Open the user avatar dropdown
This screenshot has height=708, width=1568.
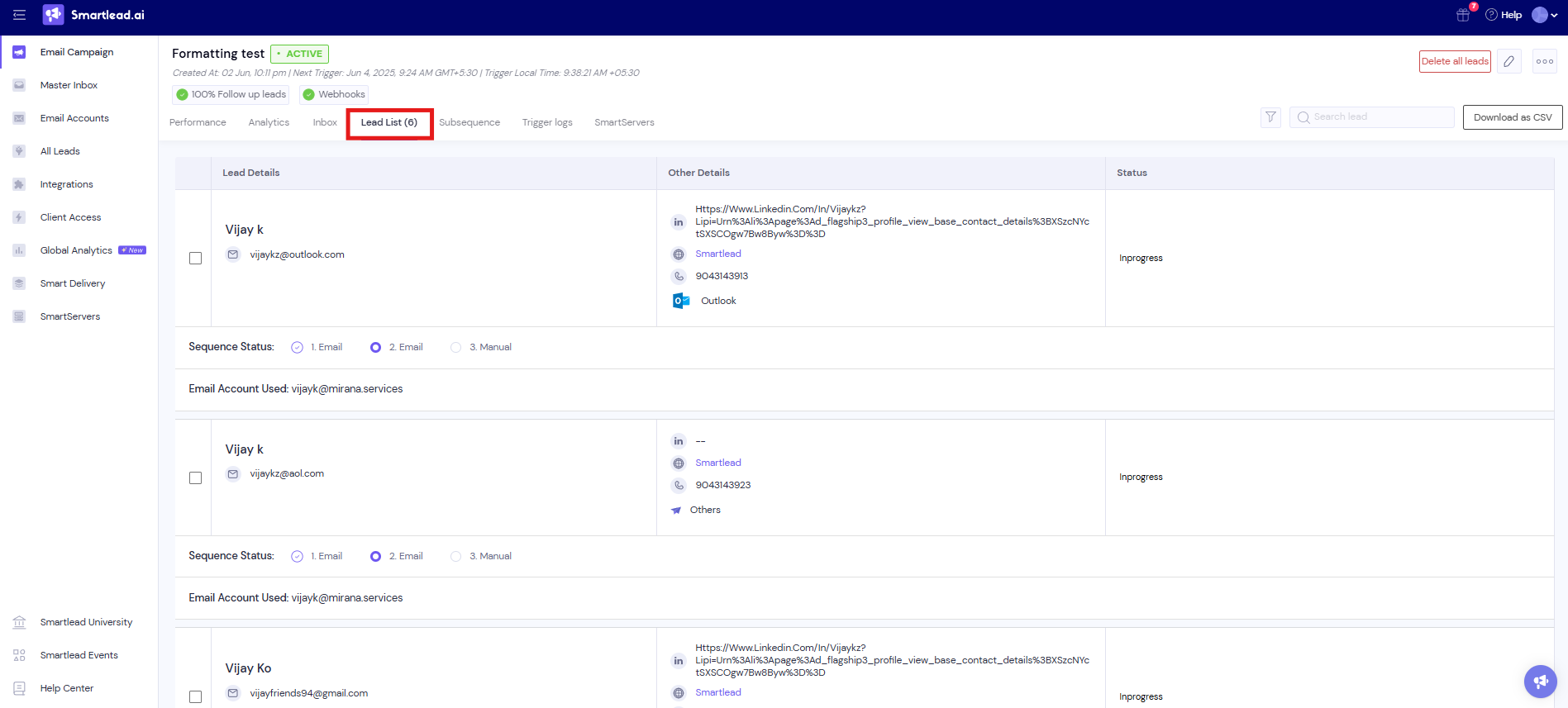[x=1544, y=15]
